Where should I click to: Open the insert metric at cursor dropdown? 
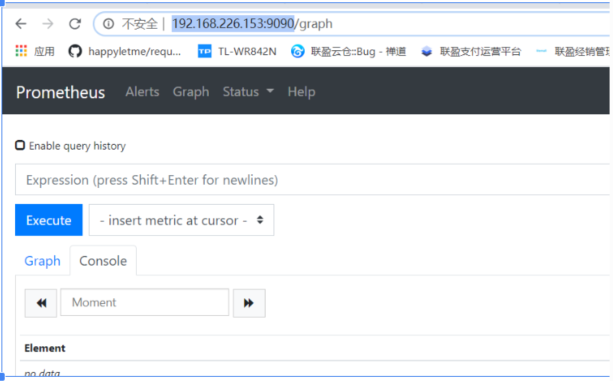point(181,220)
